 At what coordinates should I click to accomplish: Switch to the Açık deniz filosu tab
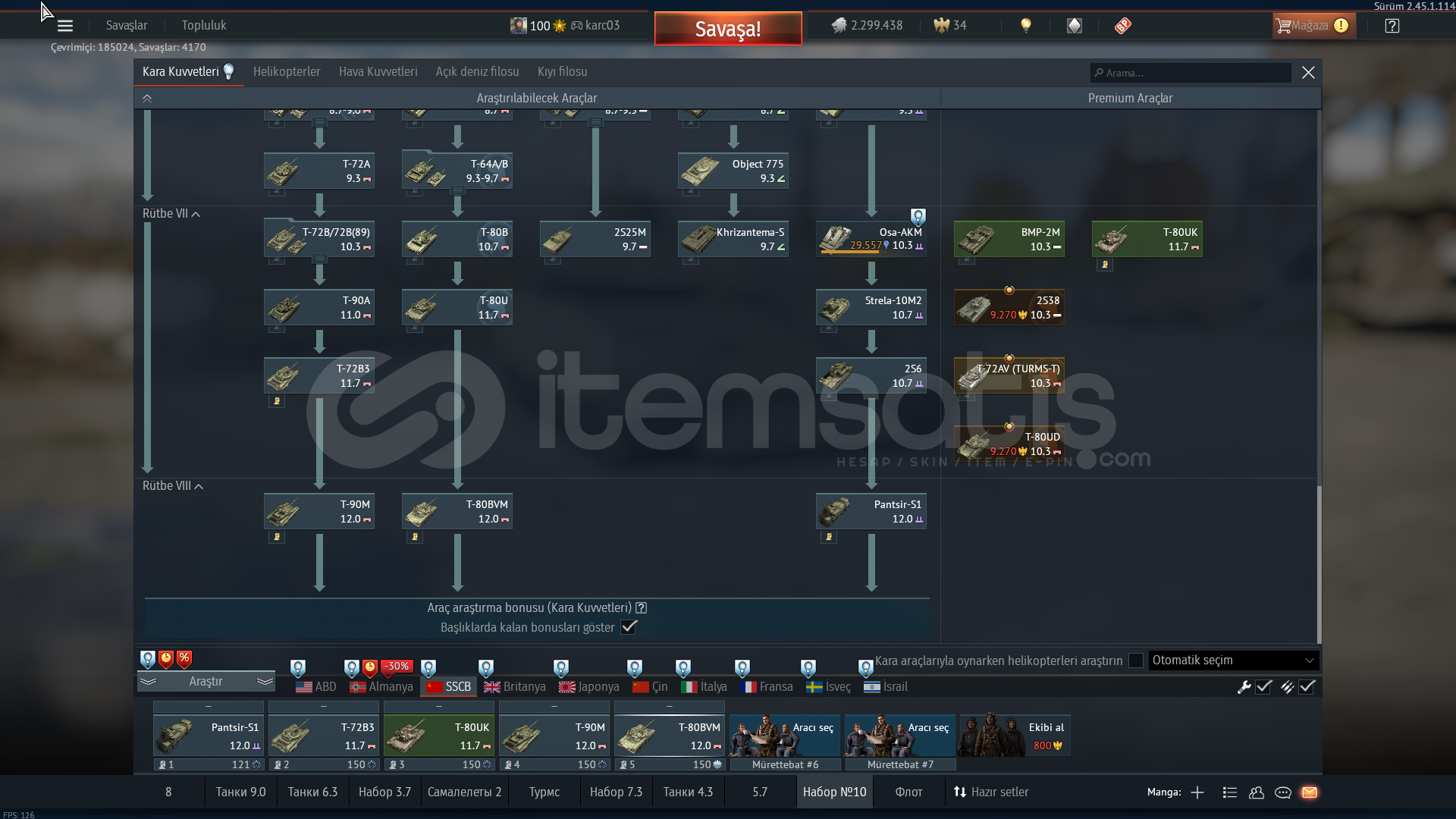tap(477, 72)
